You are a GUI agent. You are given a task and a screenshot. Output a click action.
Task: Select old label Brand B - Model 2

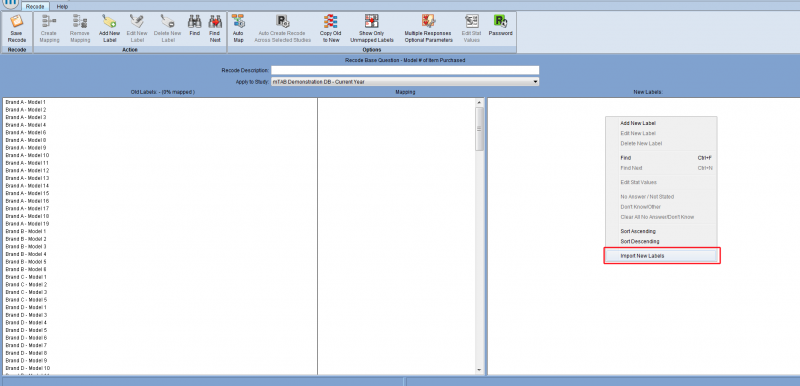click(x=26, y=239)
